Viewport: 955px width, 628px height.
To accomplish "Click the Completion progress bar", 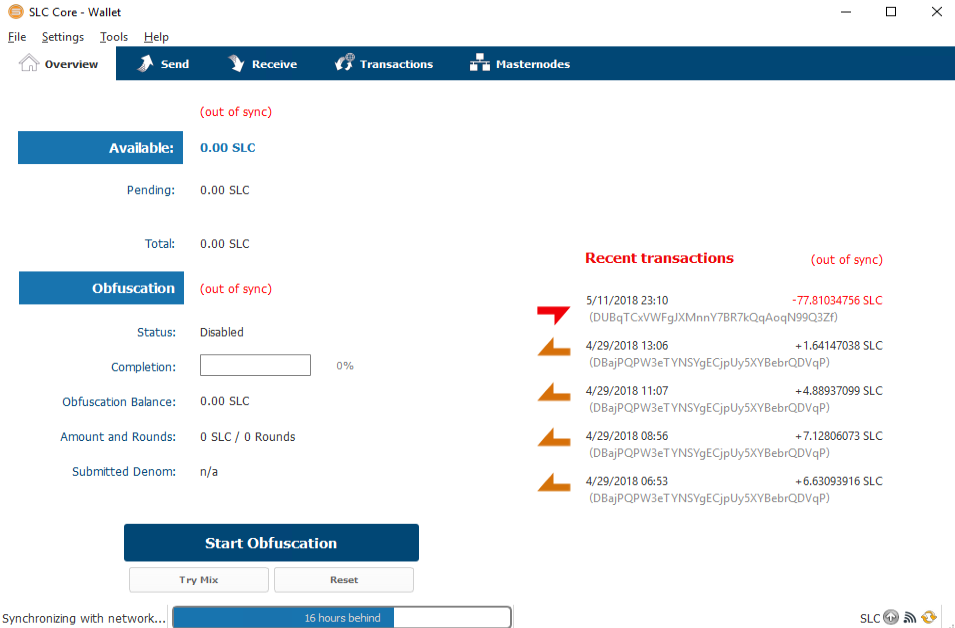I will tap(255, 365).
